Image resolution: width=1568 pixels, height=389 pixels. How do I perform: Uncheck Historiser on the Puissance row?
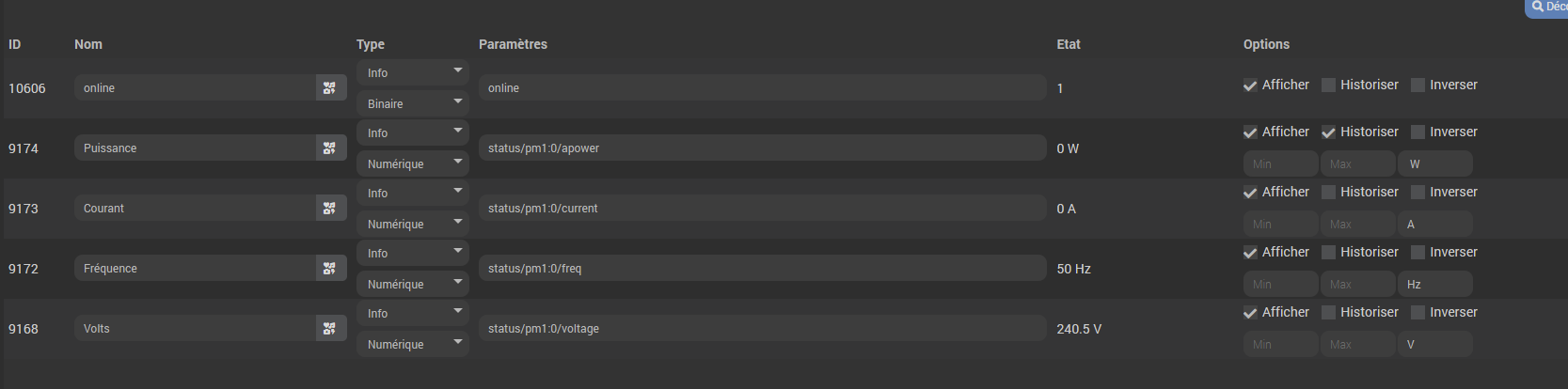point(1329,132)
